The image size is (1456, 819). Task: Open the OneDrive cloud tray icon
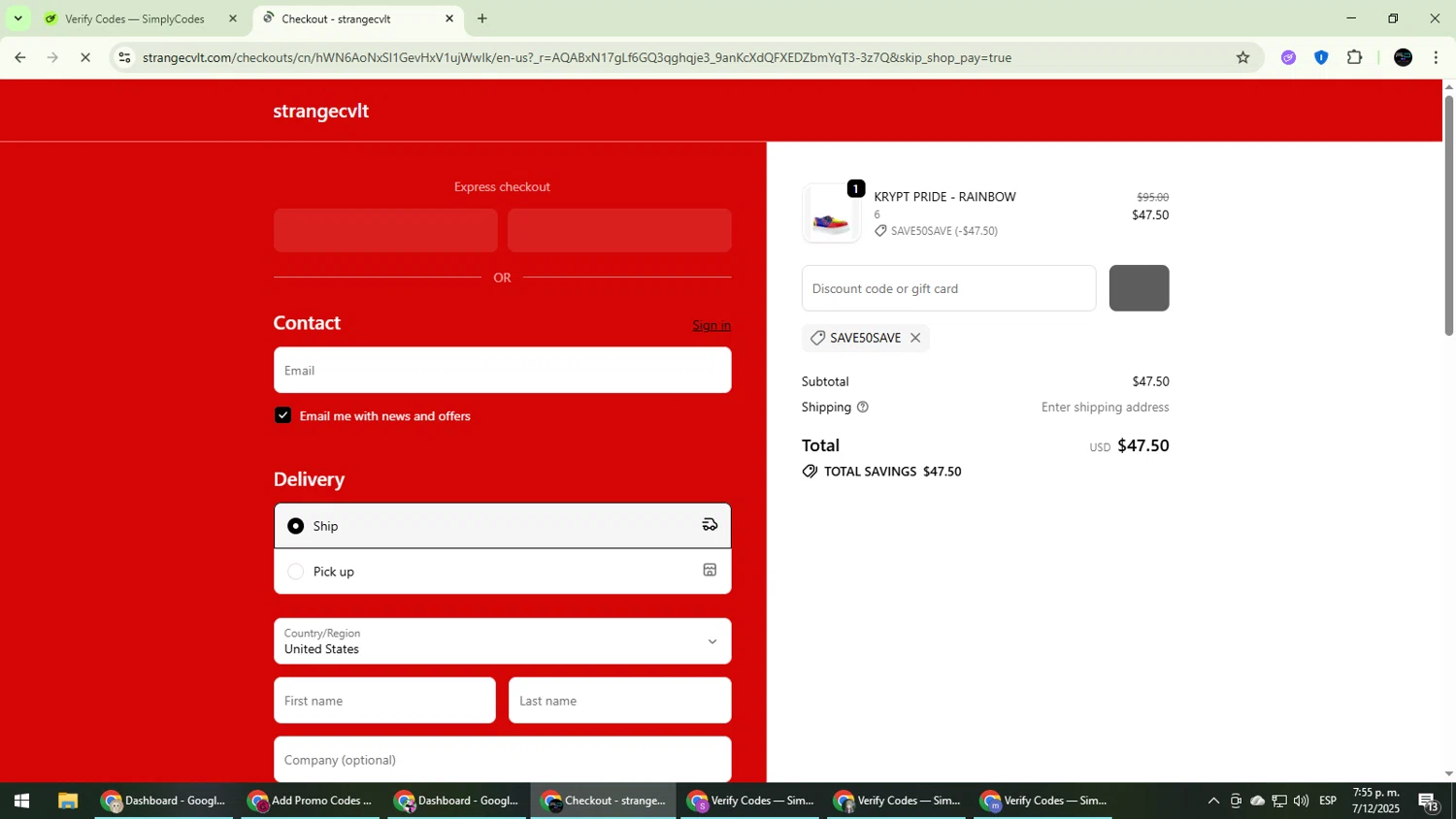click(x=1257, y=802)
